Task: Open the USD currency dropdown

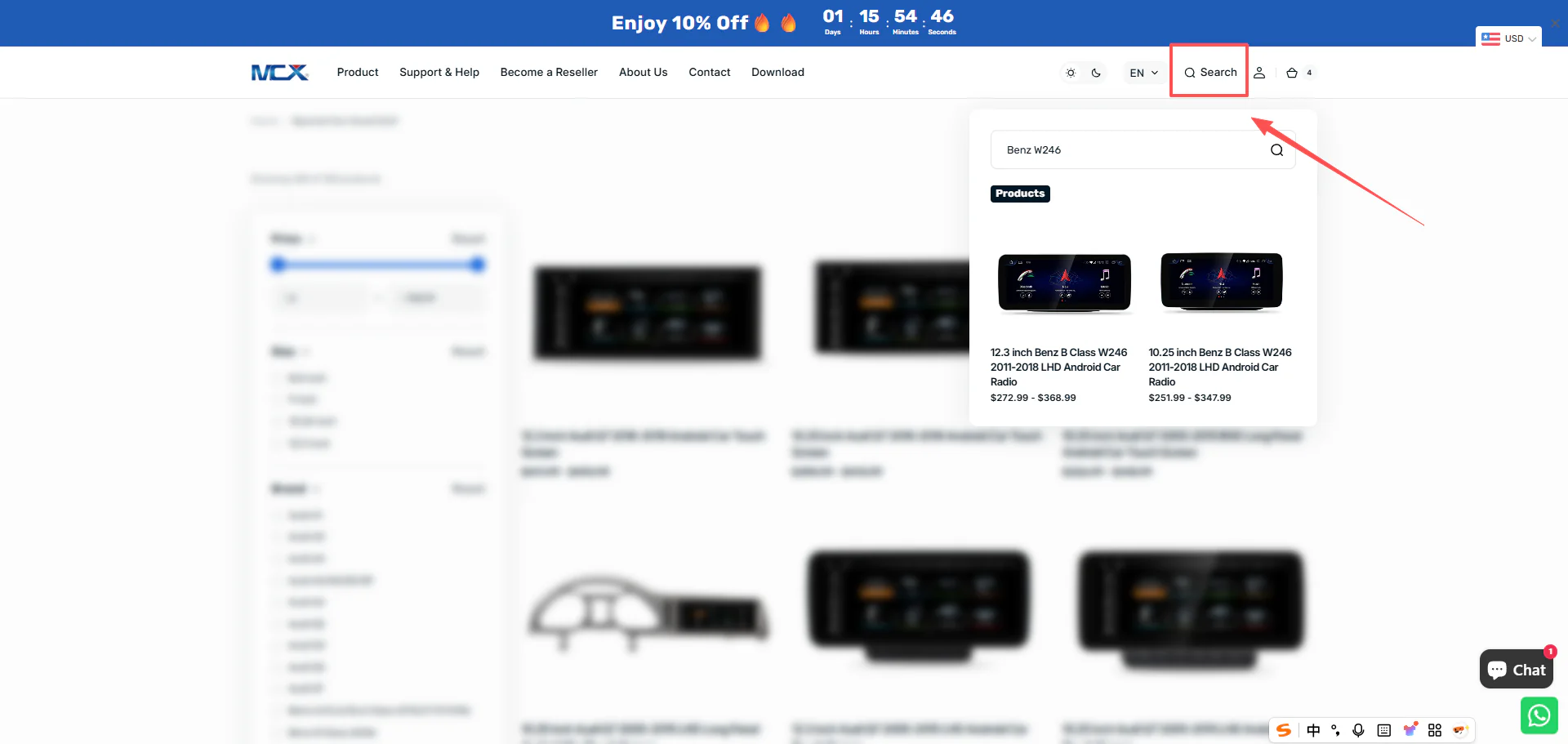Action: tap(1508, 38)
